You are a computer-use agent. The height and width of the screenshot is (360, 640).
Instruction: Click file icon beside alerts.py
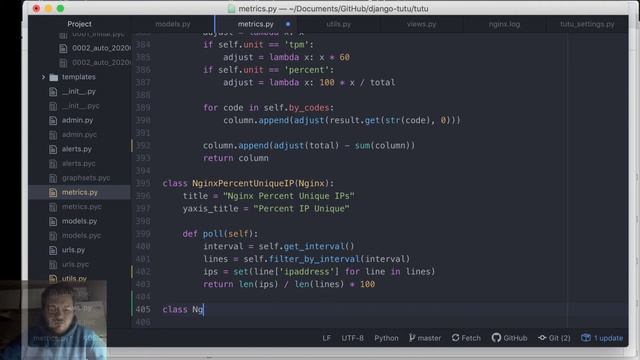tap(53, 149)
